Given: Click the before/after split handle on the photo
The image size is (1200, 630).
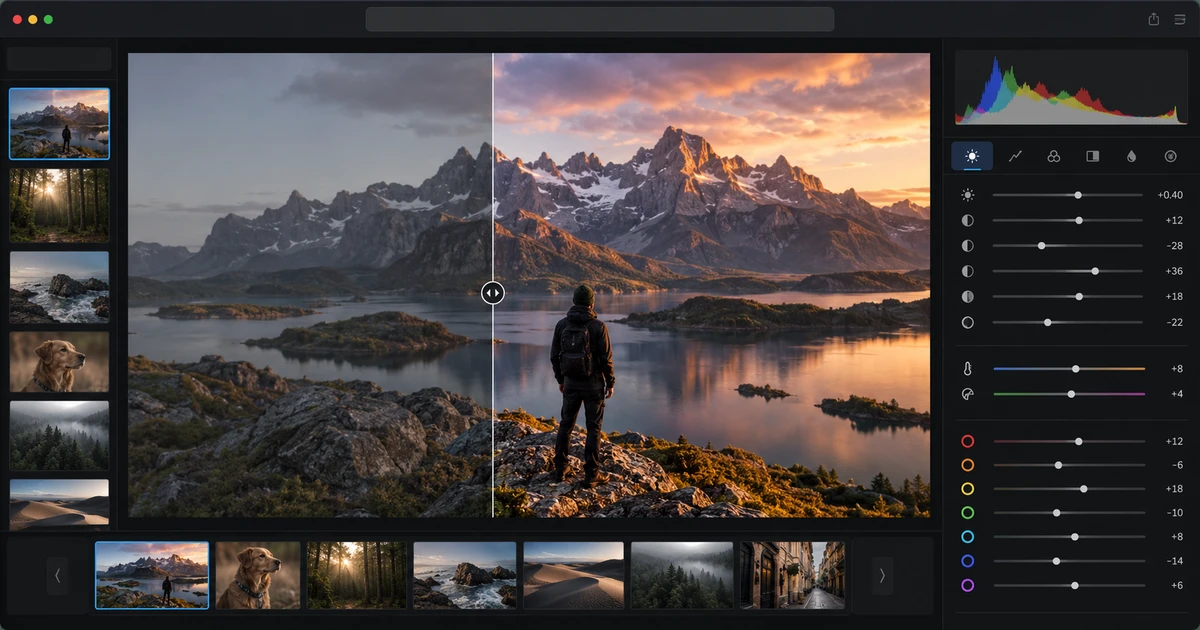Looking at the screenshot, I should [493, 293].
